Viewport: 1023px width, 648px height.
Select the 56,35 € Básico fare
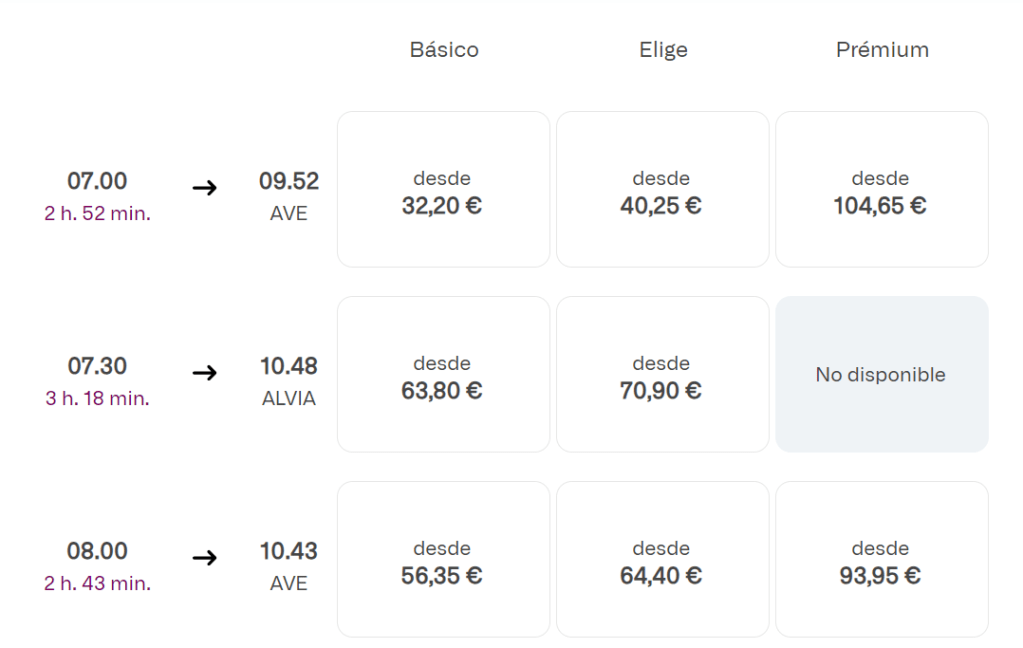(x=443, y=560)
